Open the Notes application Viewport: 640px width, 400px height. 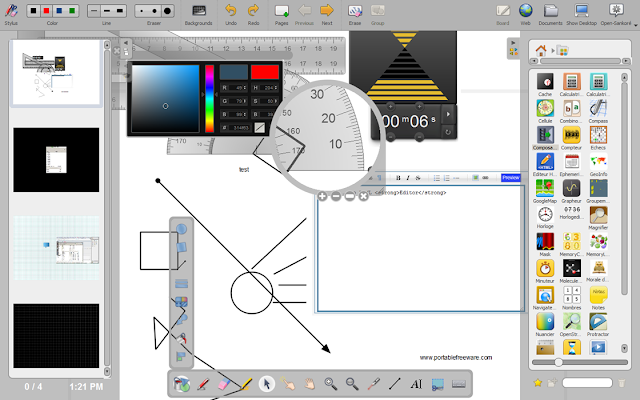(598, 298)
